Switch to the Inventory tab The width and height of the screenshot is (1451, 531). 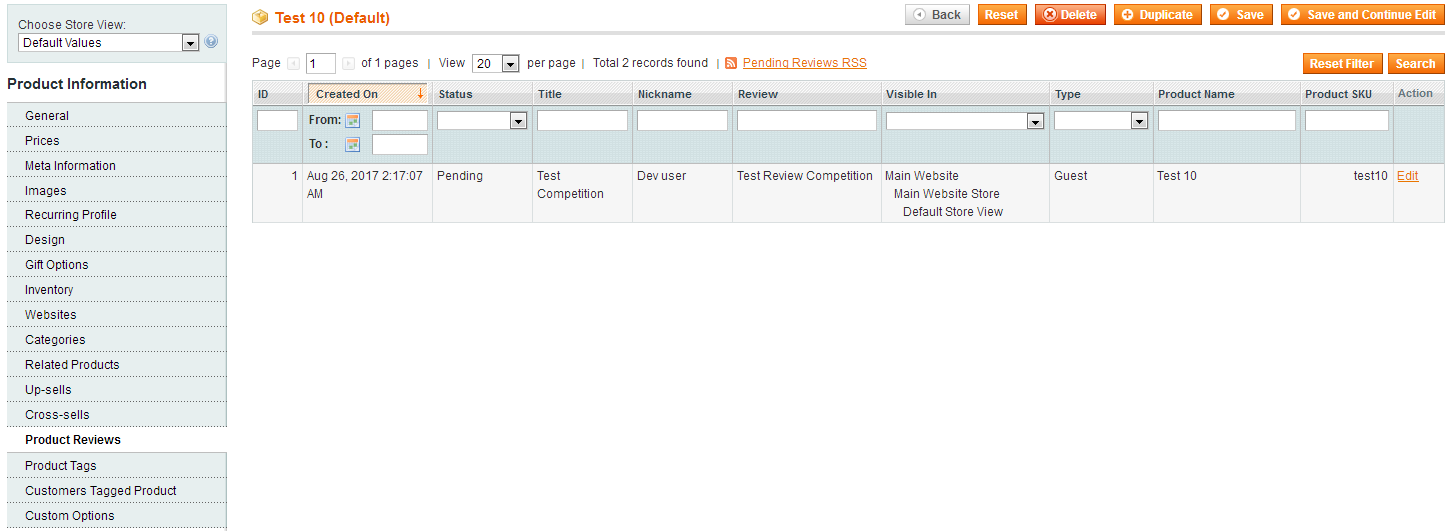pyautogui.click(x=49, y=290)
